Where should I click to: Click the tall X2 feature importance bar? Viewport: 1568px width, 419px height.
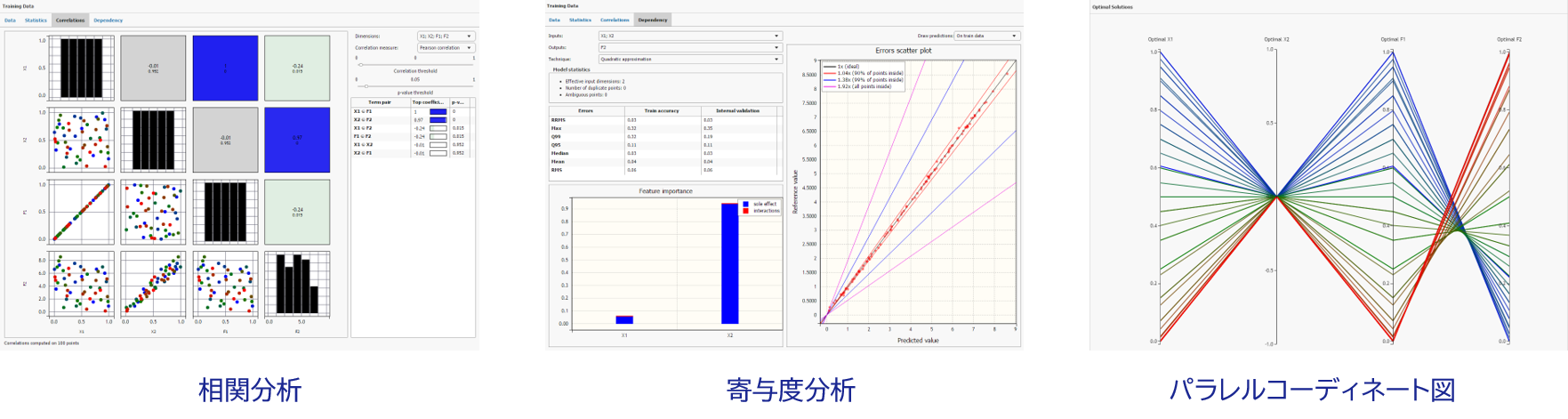[x=728, y=263]
